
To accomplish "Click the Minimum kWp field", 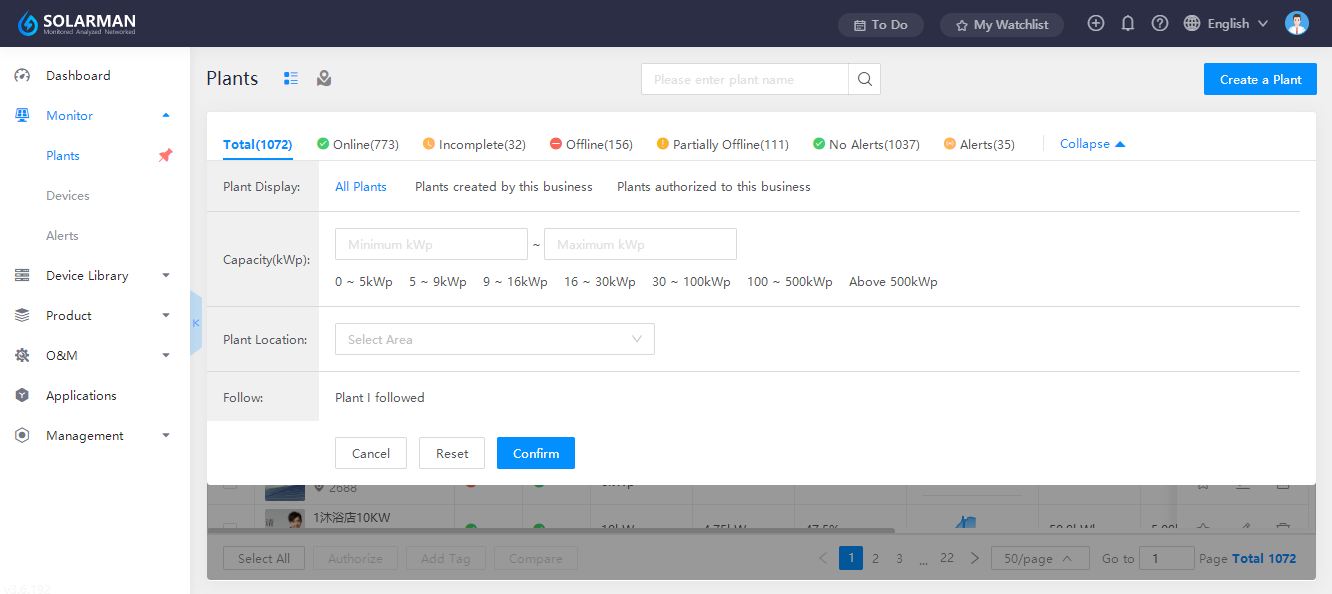I will 431,244.
